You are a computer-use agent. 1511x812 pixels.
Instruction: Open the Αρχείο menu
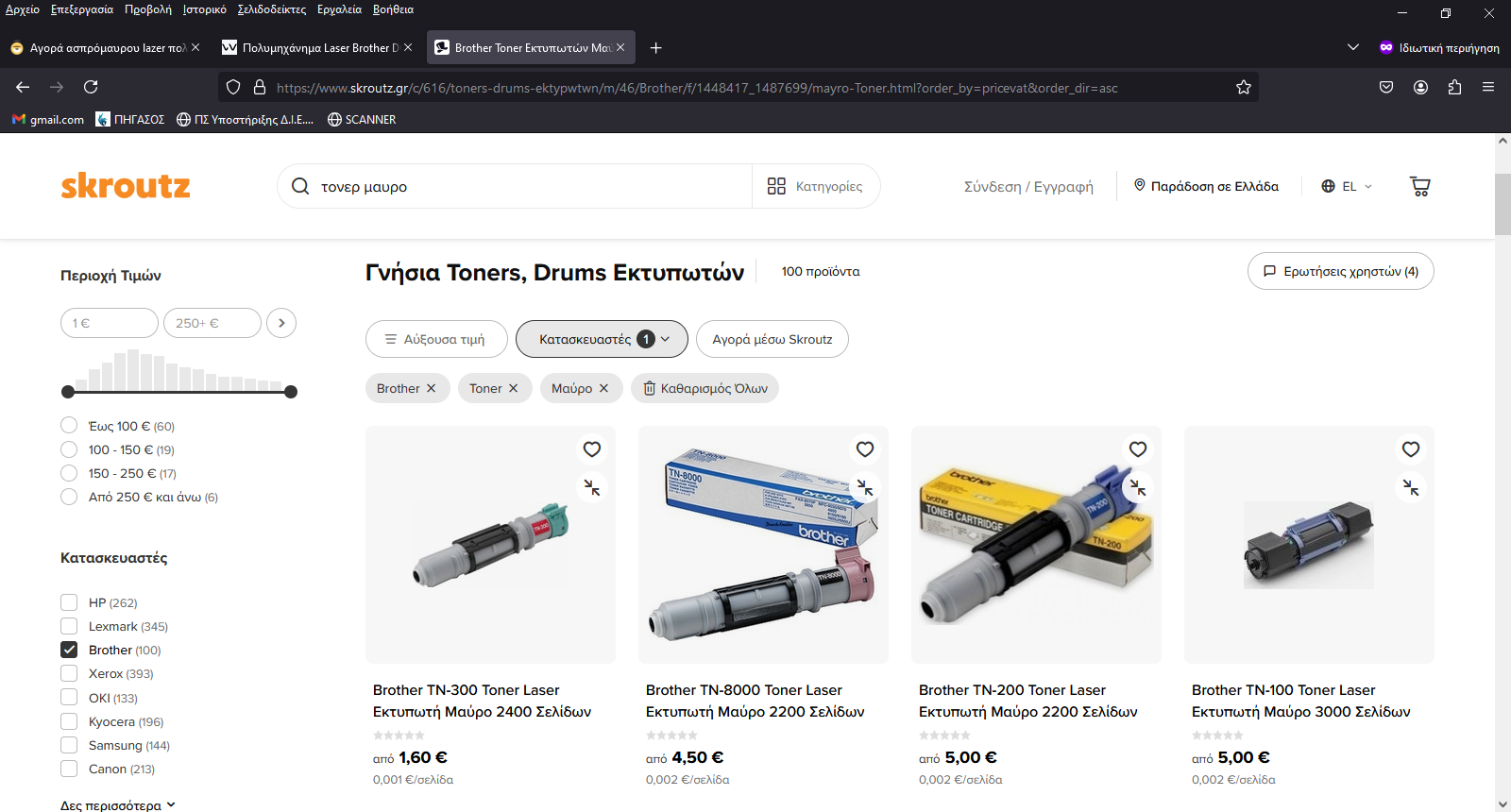click(23, 9)
